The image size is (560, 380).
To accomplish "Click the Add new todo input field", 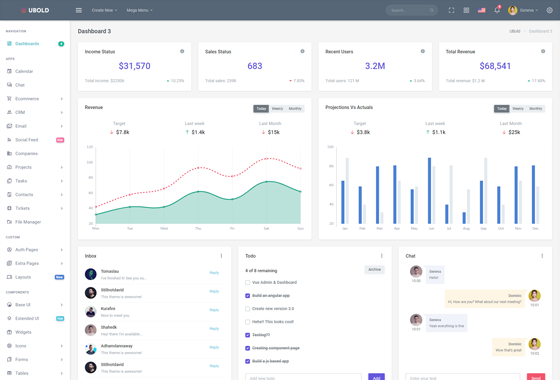I will tap(303, 378).
